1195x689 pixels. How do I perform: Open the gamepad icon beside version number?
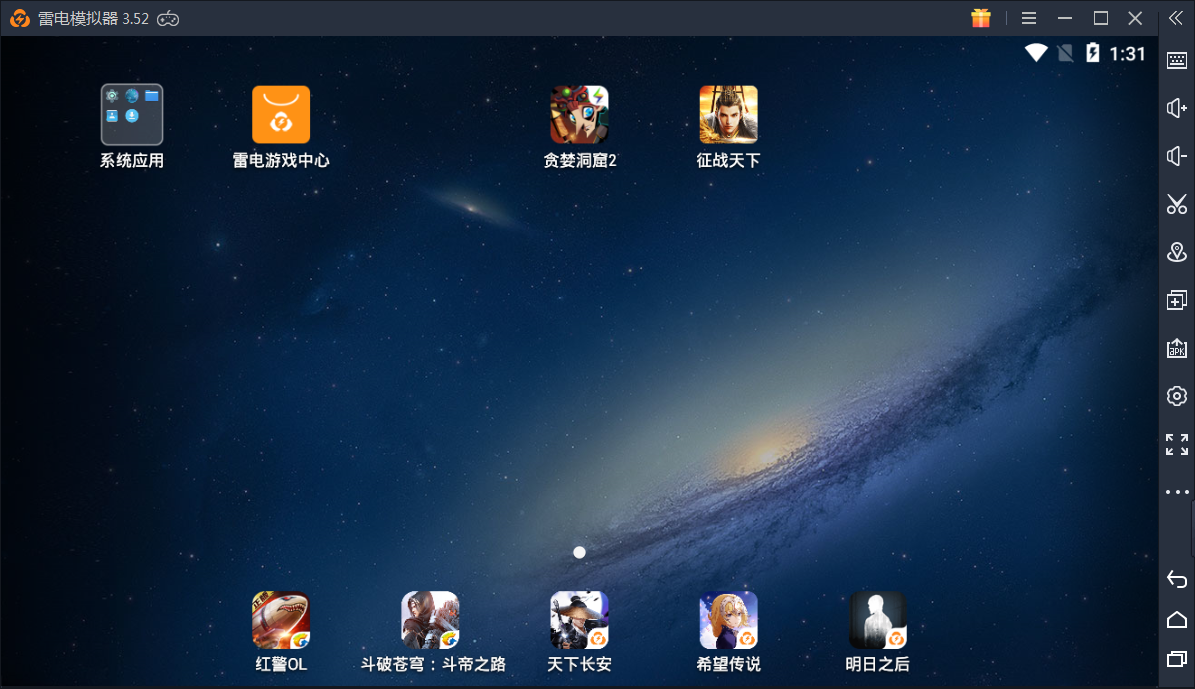(x=168, y=19)
